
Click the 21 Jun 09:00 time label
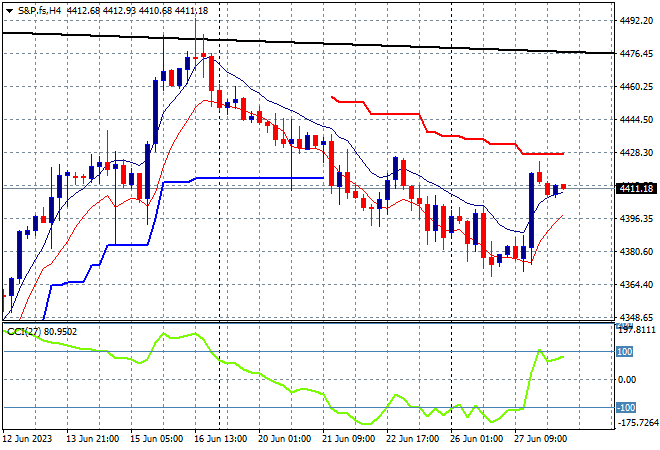point(348,439)
